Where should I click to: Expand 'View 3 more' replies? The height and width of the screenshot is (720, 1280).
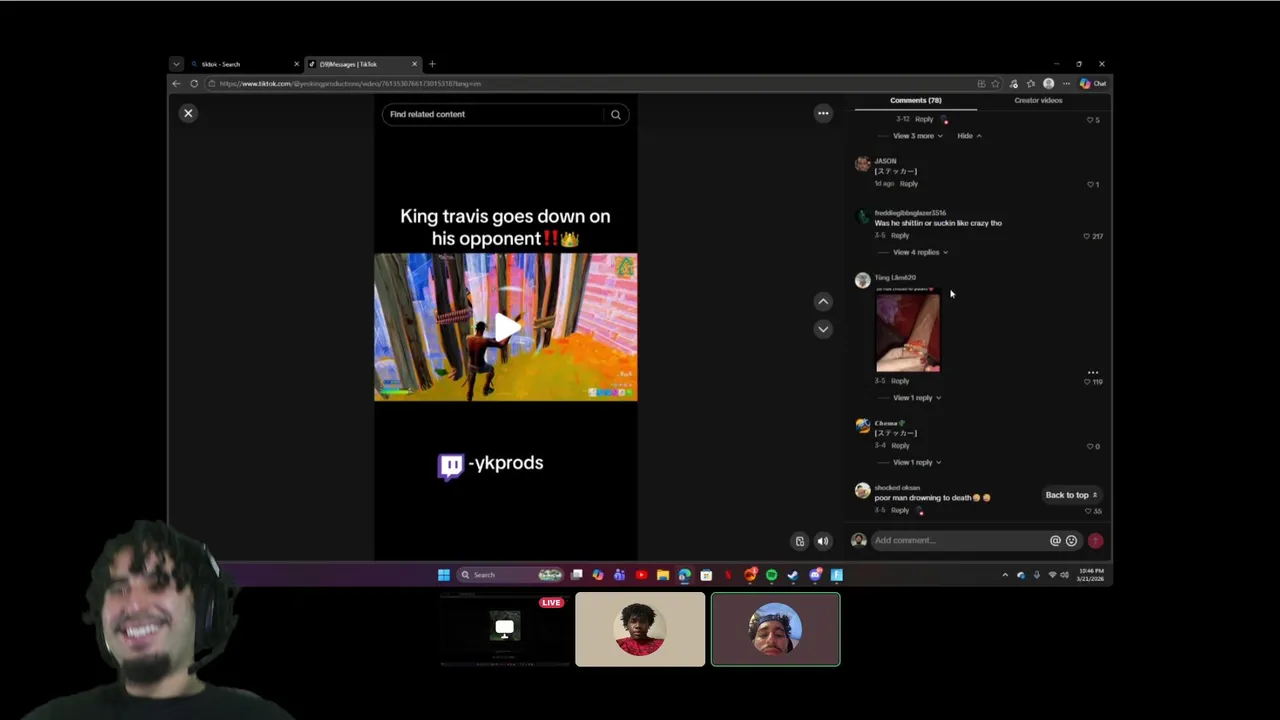pos(917,136)
